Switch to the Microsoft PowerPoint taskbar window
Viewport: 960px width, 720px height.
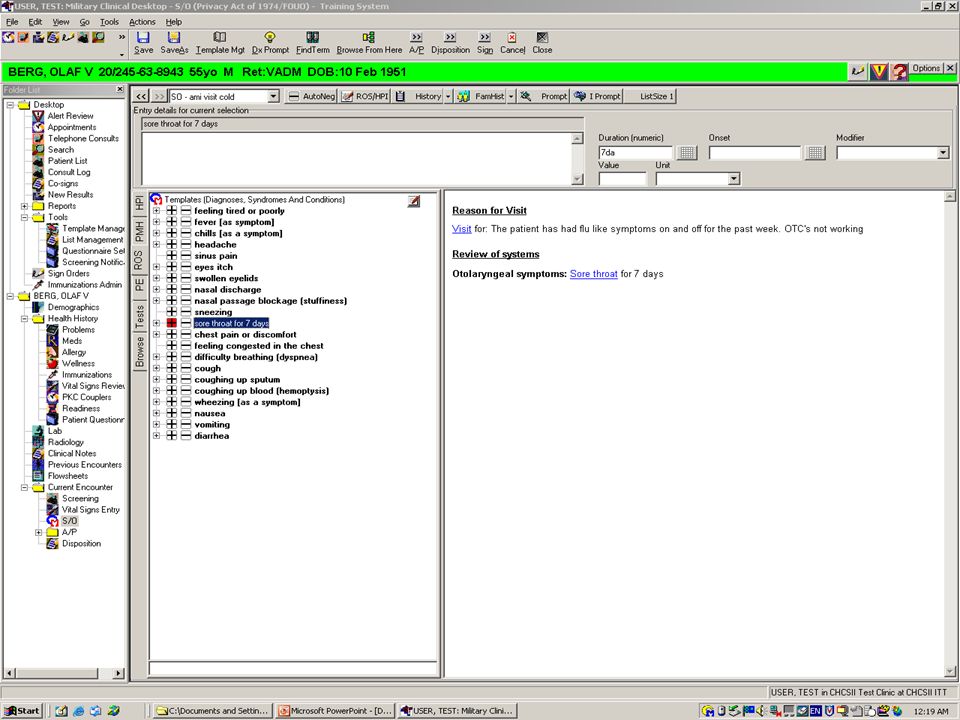(x=335, y=711)
